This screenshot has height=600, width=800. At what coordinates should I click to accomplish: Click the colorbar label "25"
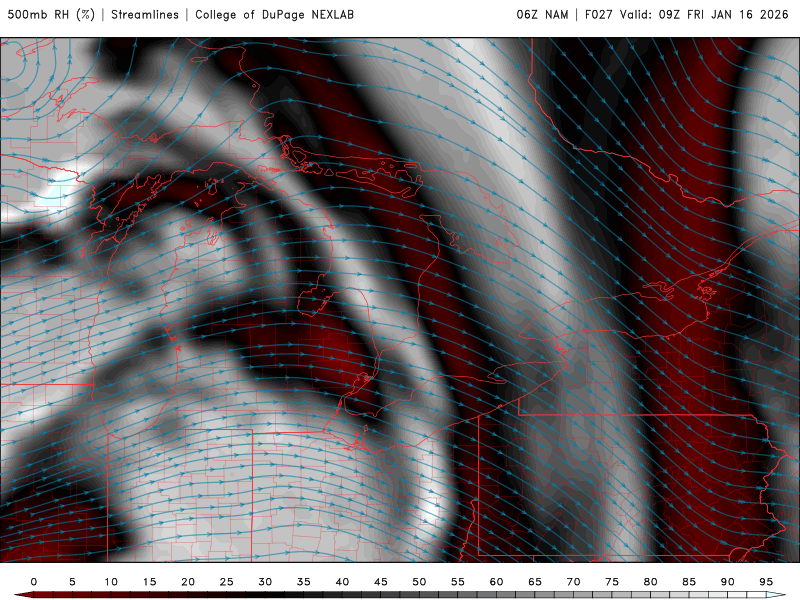pos(227,582)
